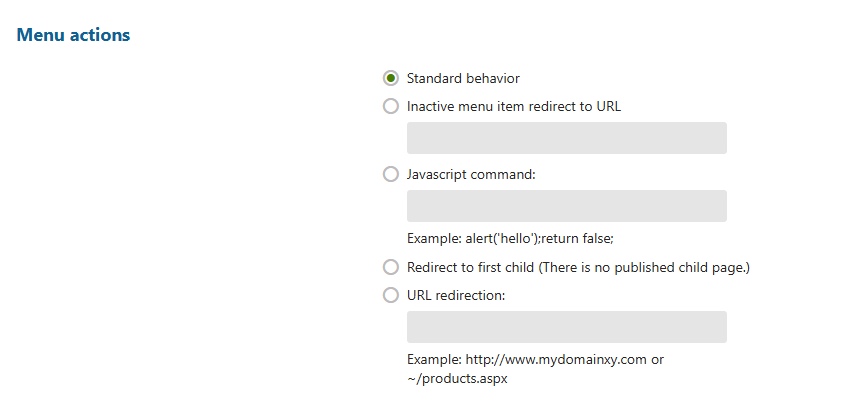The image size is (856, 407).
Task: Focus the Javascript command text field
Action: click(x=566, y=206)
